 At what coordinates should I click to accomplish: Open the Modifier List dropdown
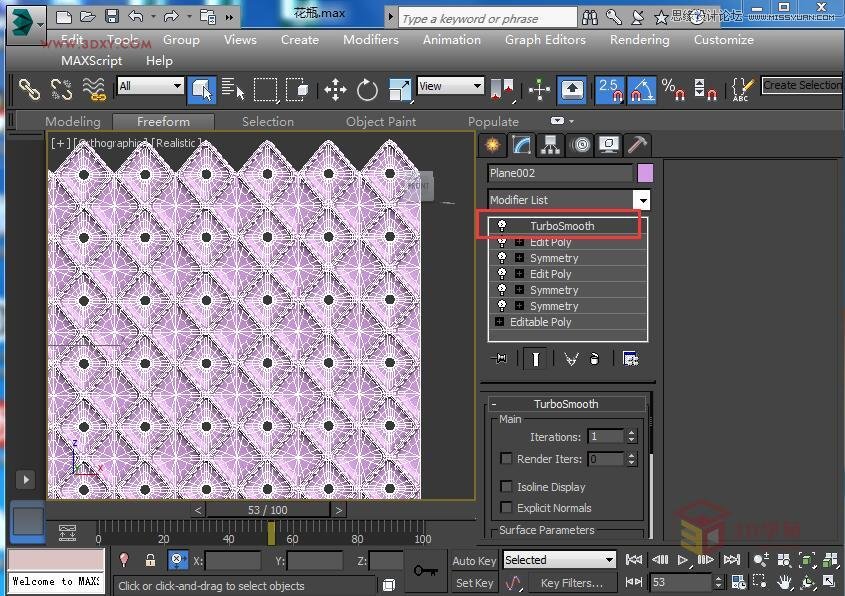641,200
